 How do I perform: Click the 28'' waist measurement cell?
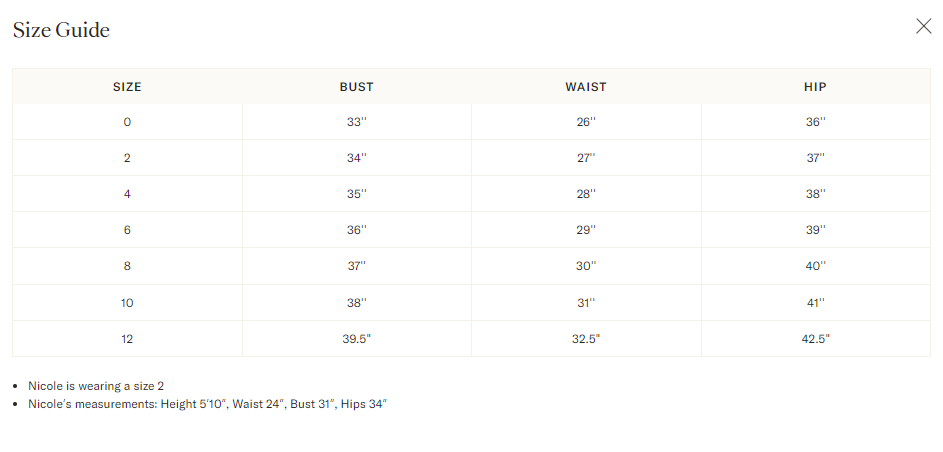586,194
